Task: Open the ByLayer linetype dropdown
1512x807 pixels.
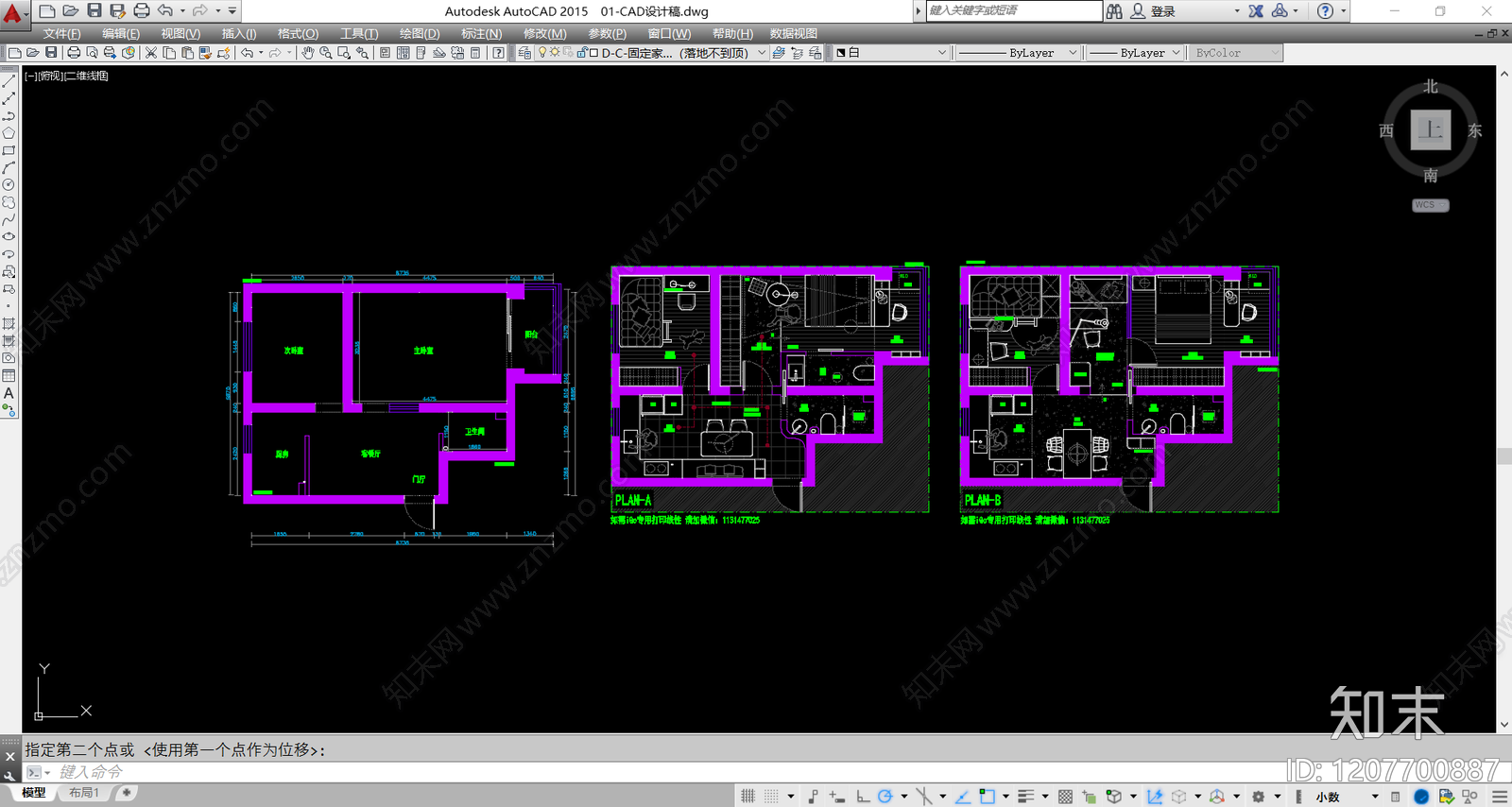Action: [1018, 53]
